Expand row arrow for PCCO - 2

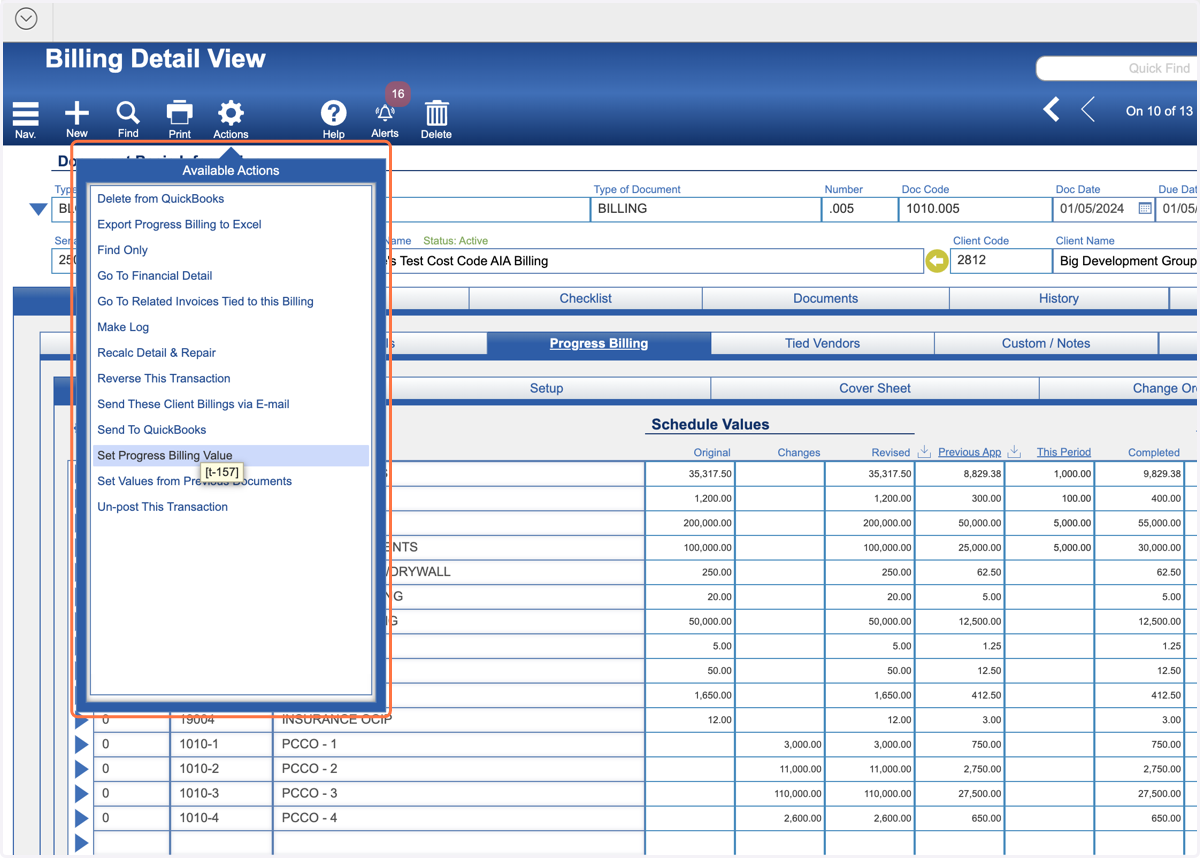(82, 770)
